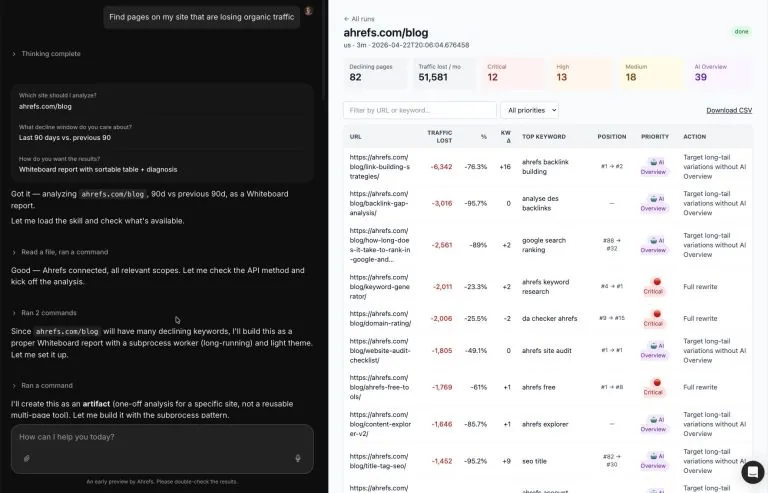Sort by the % column header
This screenshot has width=768, height=493.
(x=483, y=137)
